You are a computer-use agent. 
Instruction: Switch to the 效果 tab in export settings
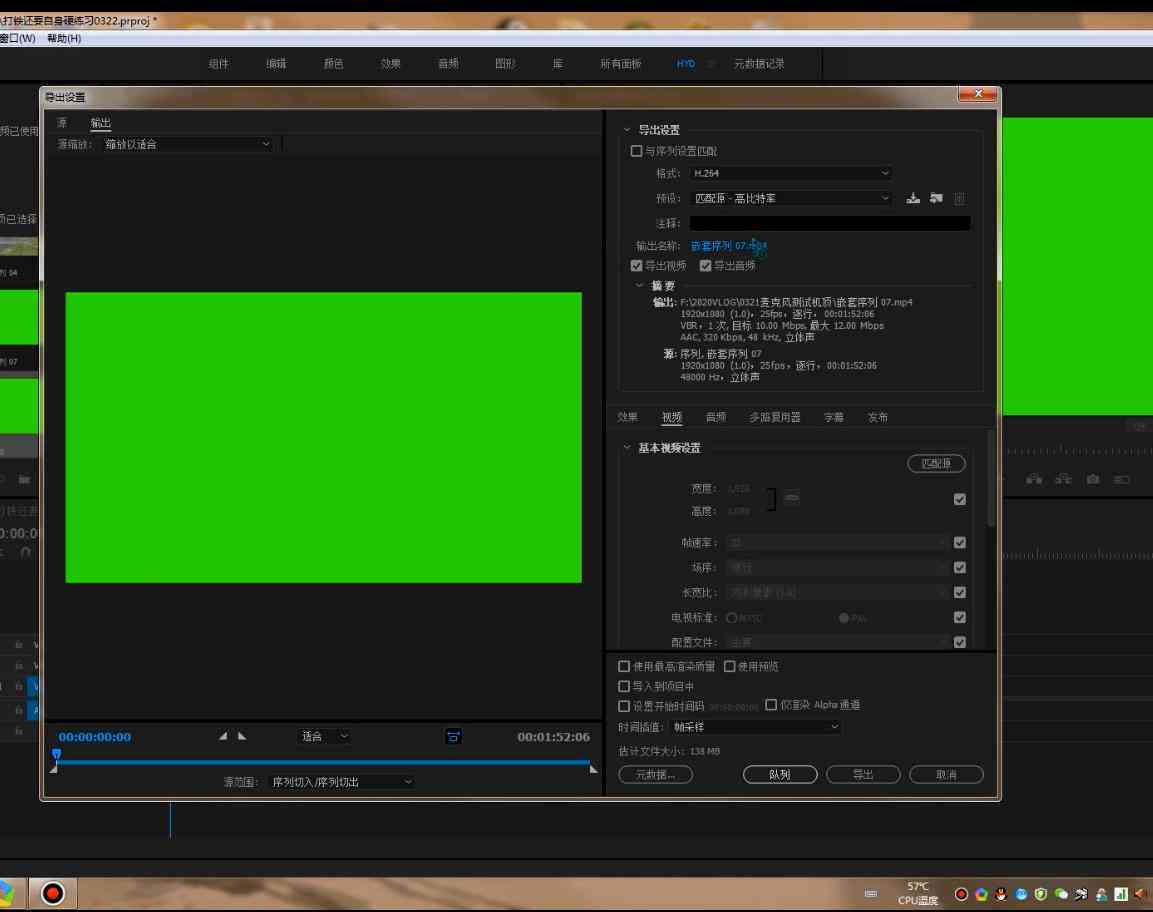click(x=627, y=417)
